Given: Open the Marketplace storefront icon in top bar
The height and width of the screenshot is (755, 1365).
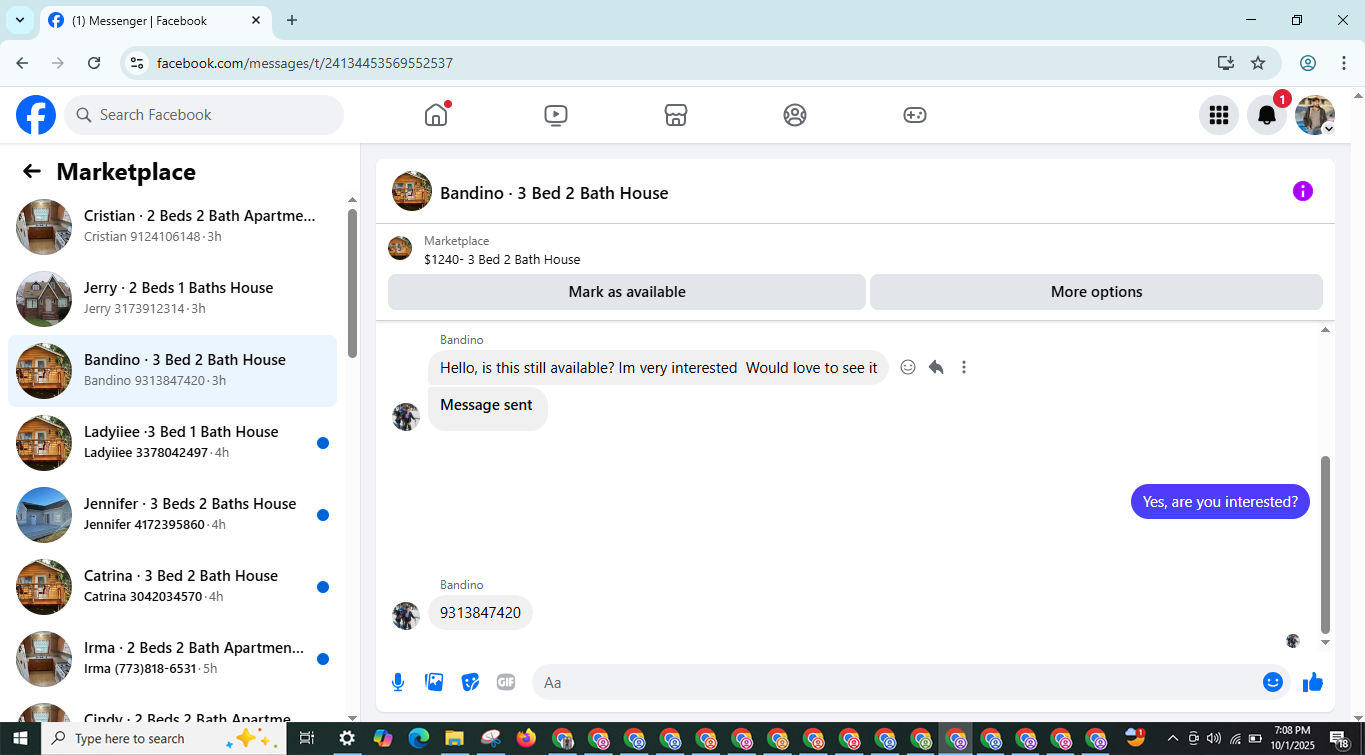Looking at the screenshot, I should [676, 115].
